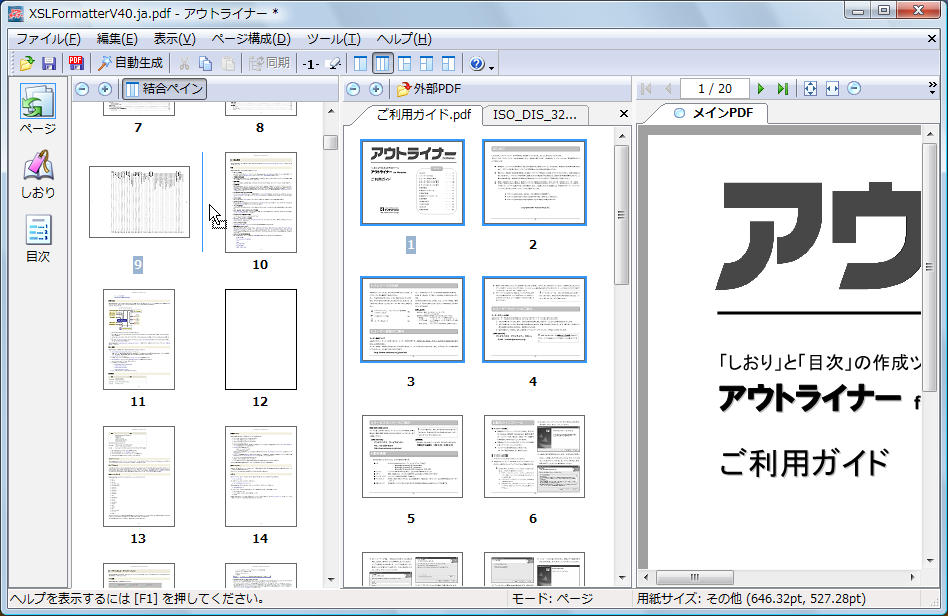Select external PDF page 2 thumbnail
948x616 pixels.
pos(534,183)
